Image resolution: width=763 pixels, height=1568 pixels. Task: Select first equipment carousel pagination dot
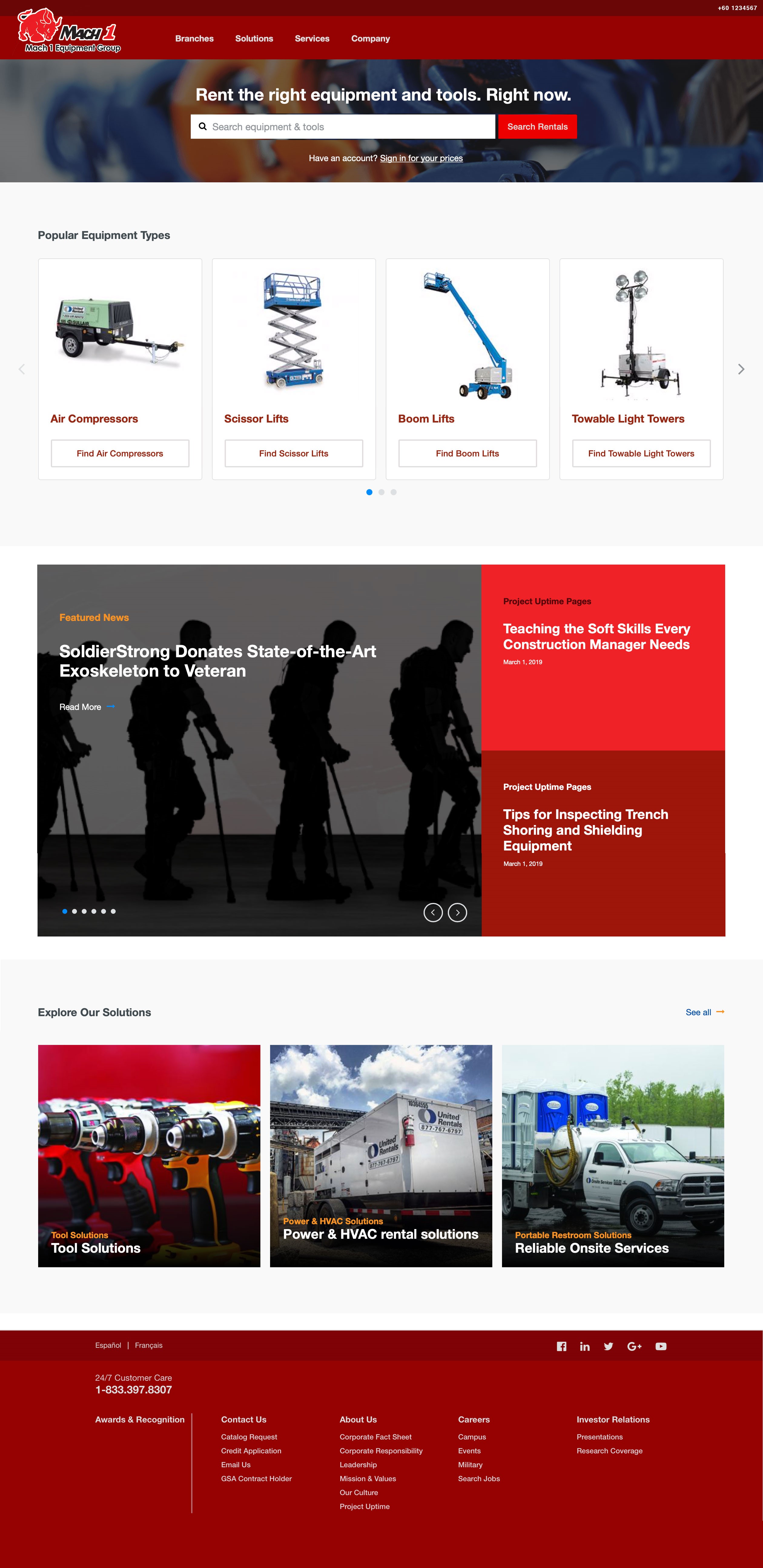click(369, 492)
